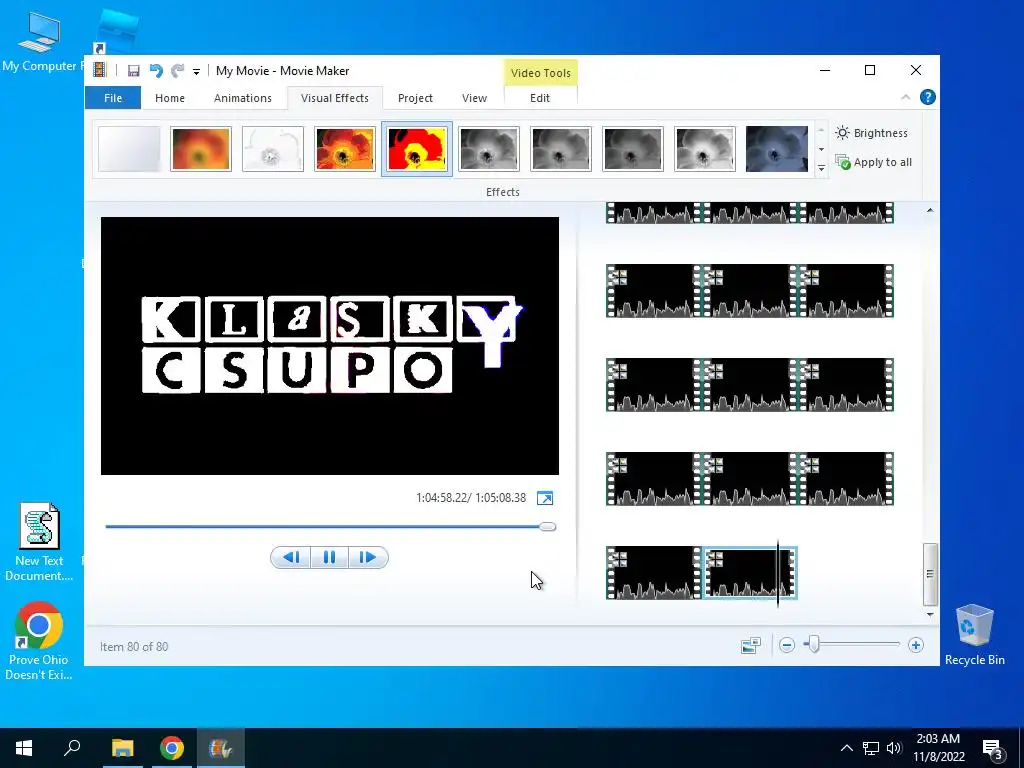Switch to the Animations tab
This screenshot has width=1024, height=768.
[243, 98]
